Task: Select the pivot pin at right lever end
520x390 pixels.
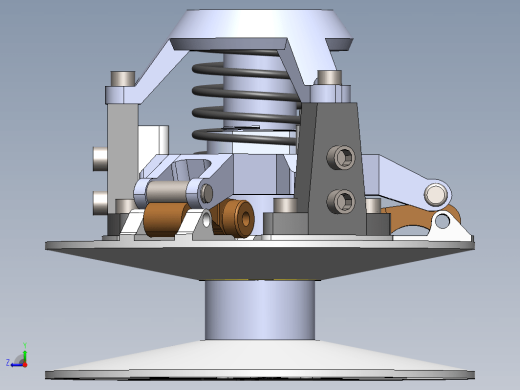Action: point(436,195)
